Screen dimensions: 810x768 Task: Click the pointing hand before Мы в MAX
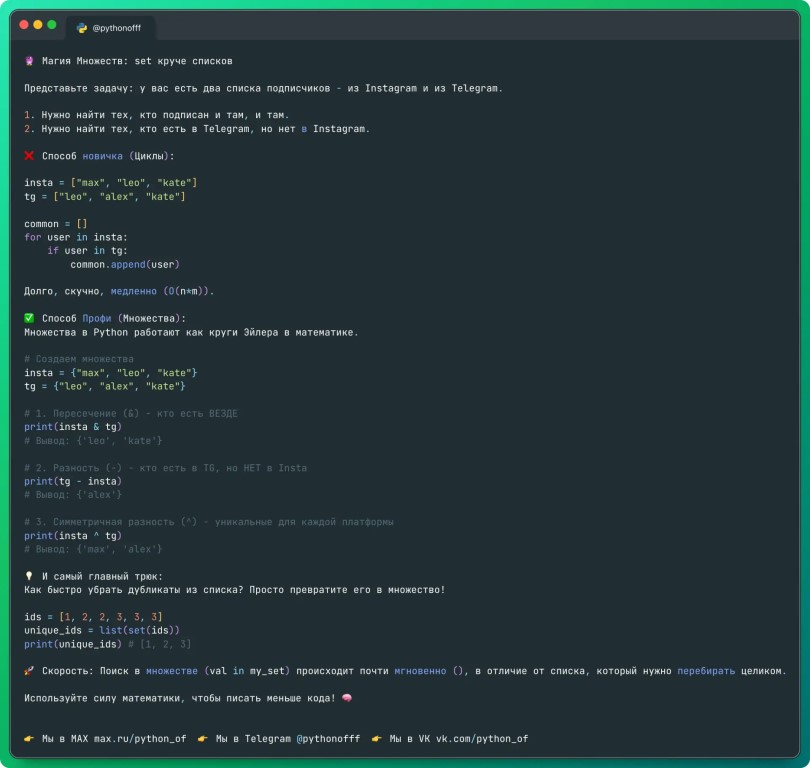30,739
